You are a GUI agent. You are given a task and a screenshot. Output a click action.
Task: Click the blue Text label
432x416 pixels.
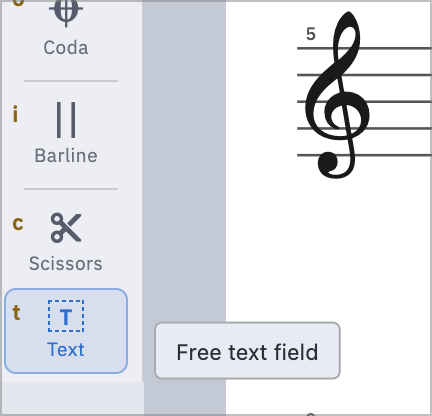click(66, 350)
